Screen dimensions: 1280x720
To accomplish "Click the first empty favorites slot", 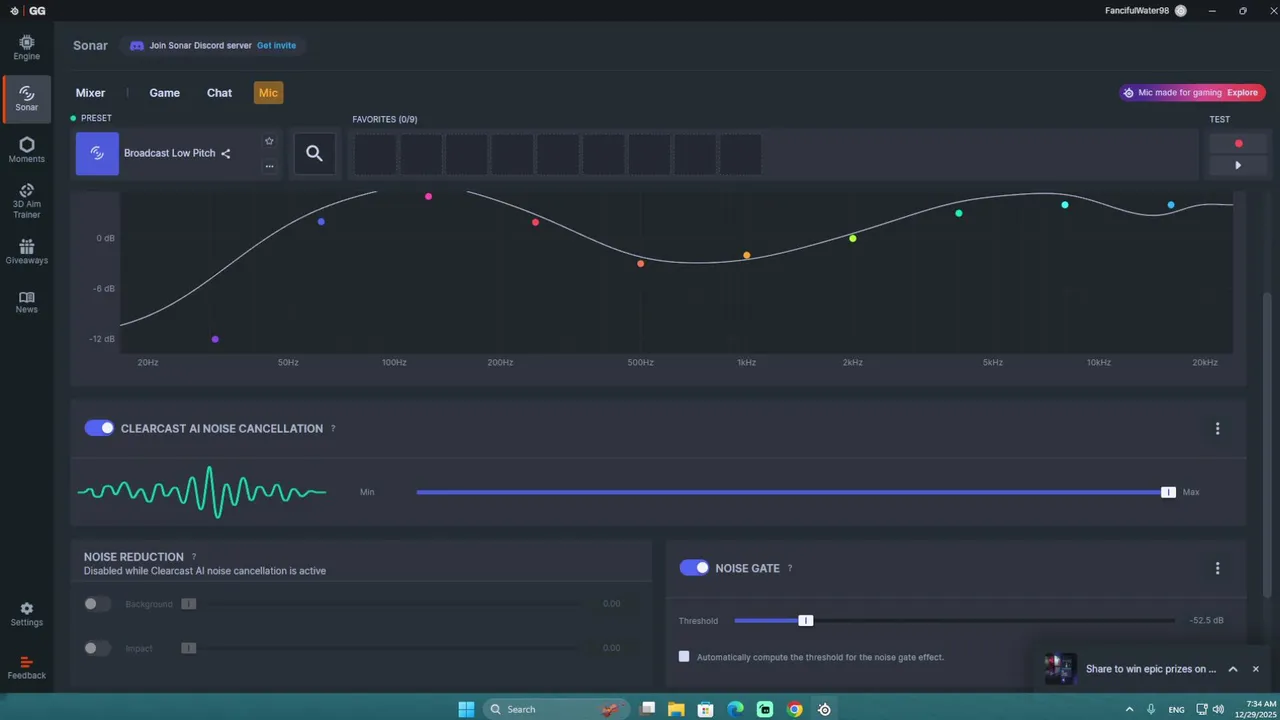I will [x=375, y=154].
